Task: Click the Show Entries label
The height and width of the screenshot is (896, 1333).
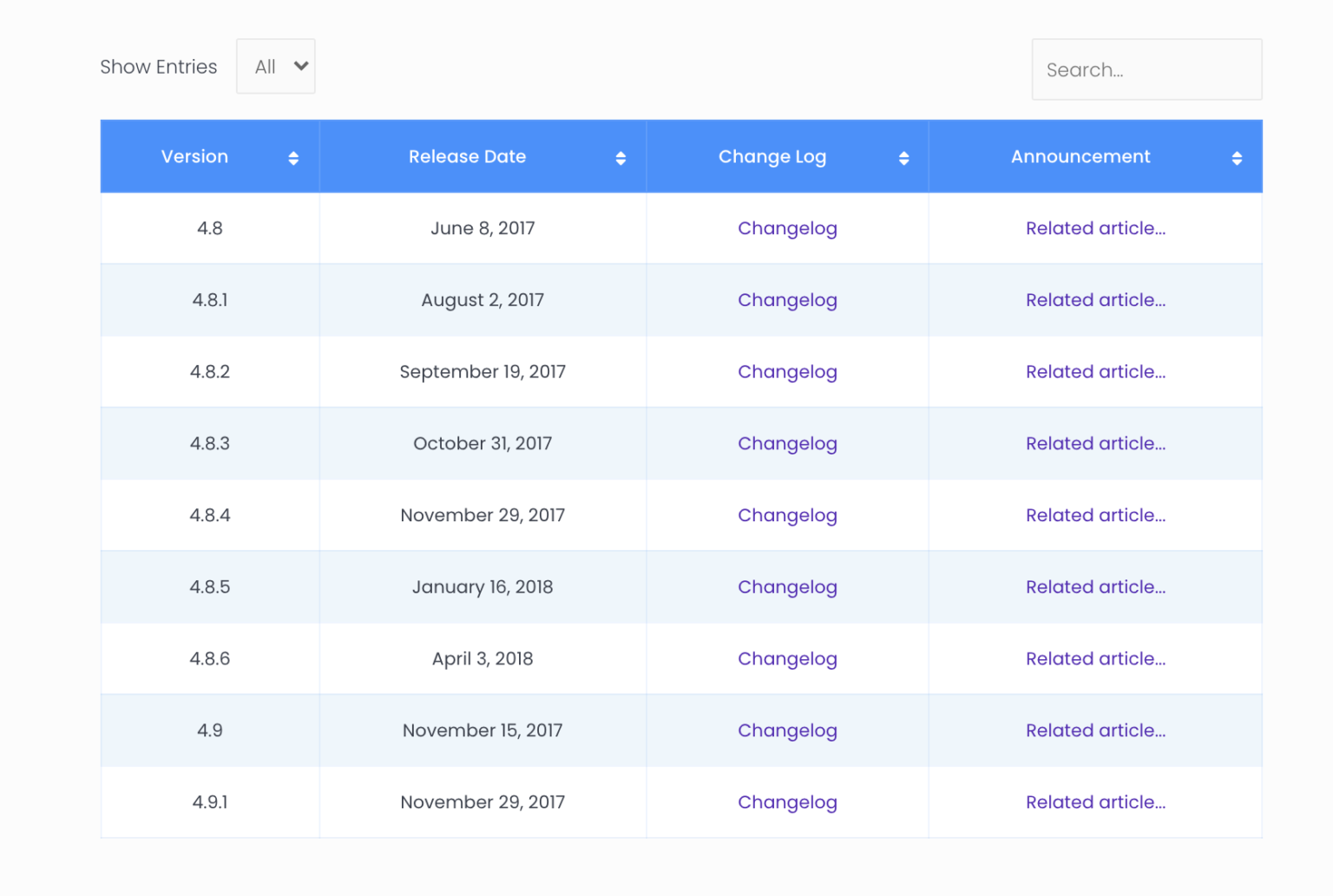Action: [158, 66]
